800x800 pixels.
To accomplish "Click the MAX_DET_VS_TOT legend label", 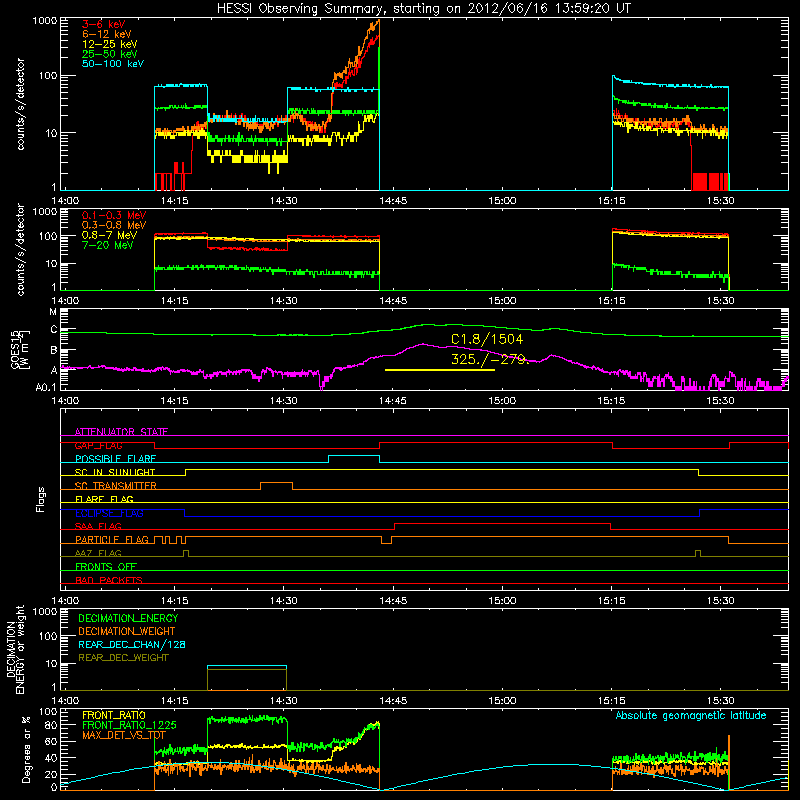I will point(124,736).
